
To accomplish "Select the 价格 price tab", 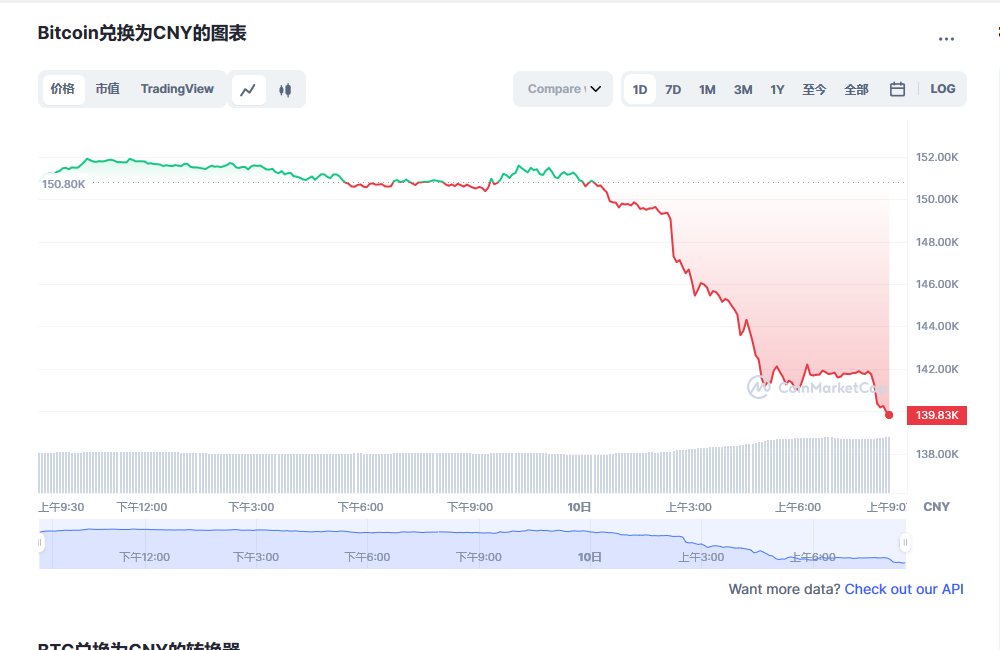I will click(62, 89).
